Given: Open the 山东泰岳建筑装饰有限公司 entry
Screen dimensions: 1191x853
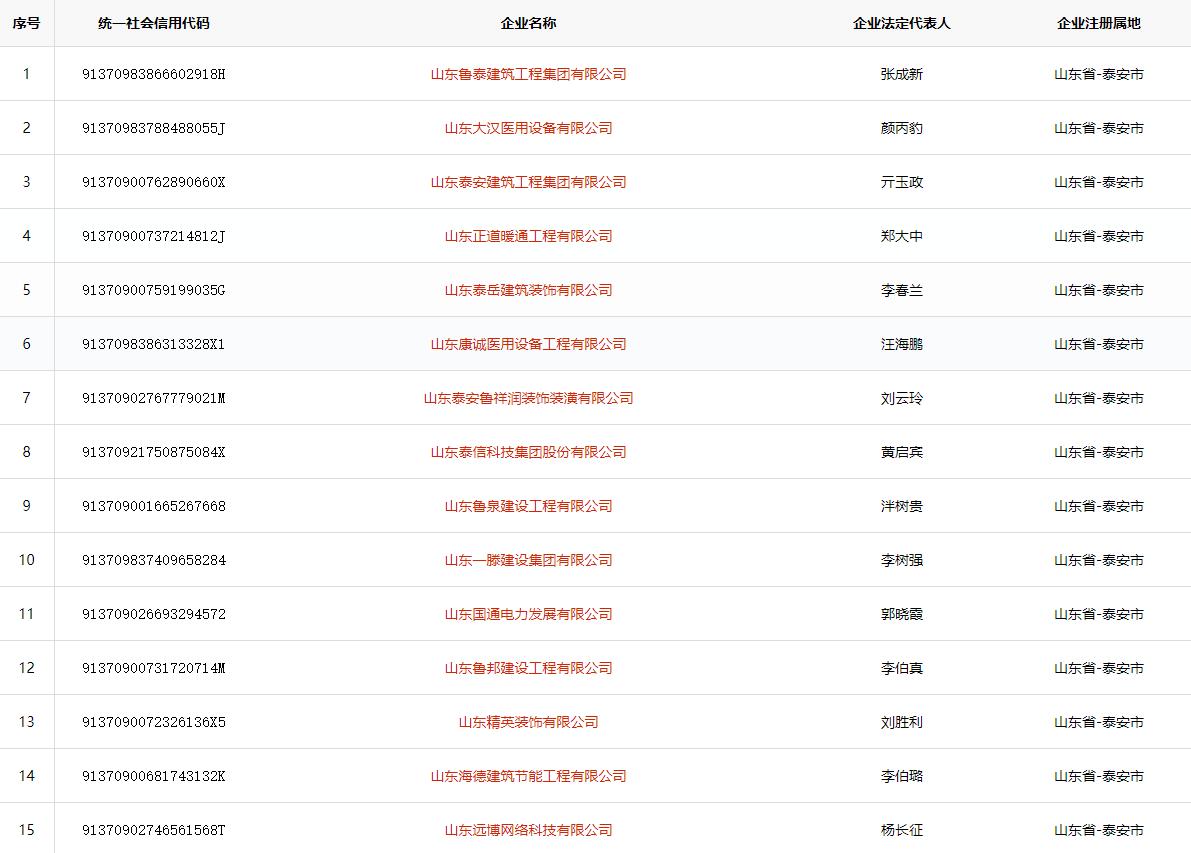Looking at the screenshot, I should point(528,290).
